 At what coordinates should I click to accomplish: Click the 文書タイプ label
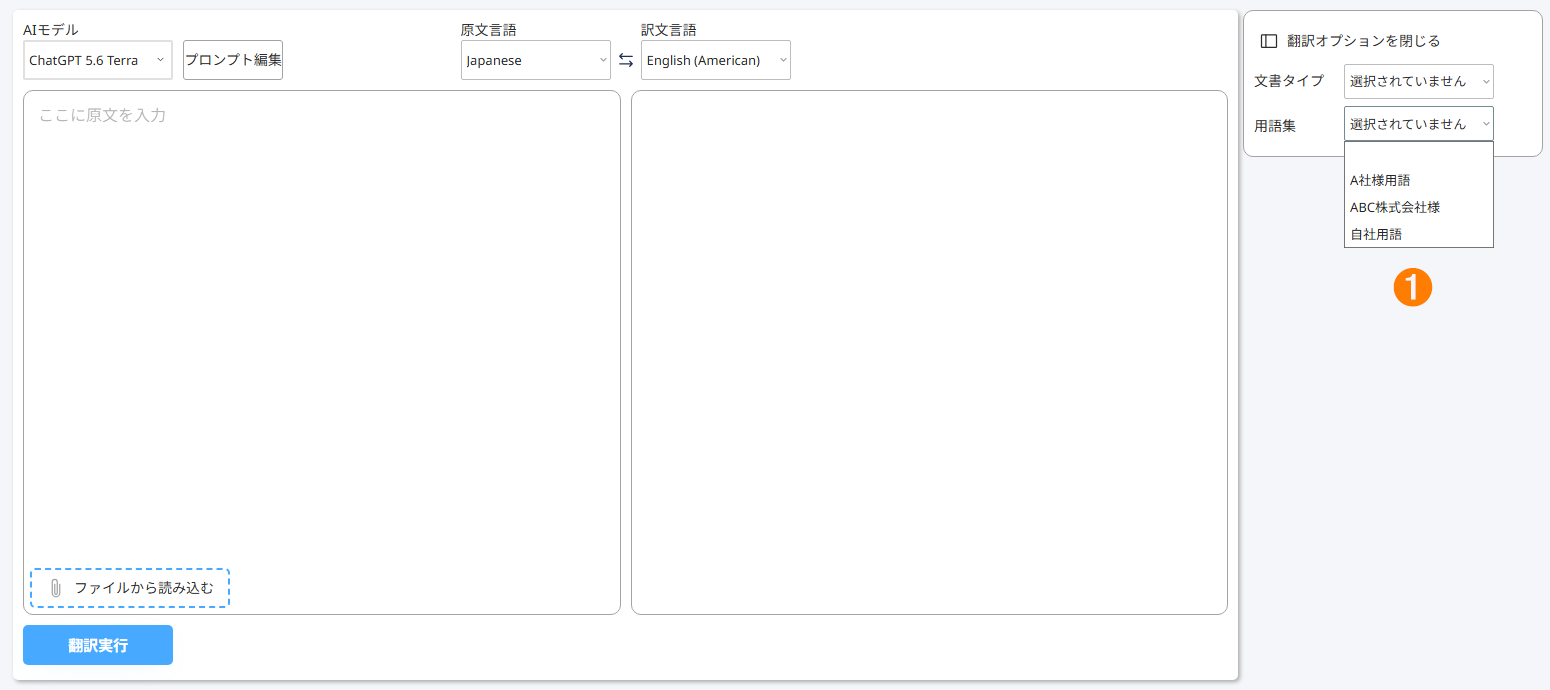[x=1289, y=81]
